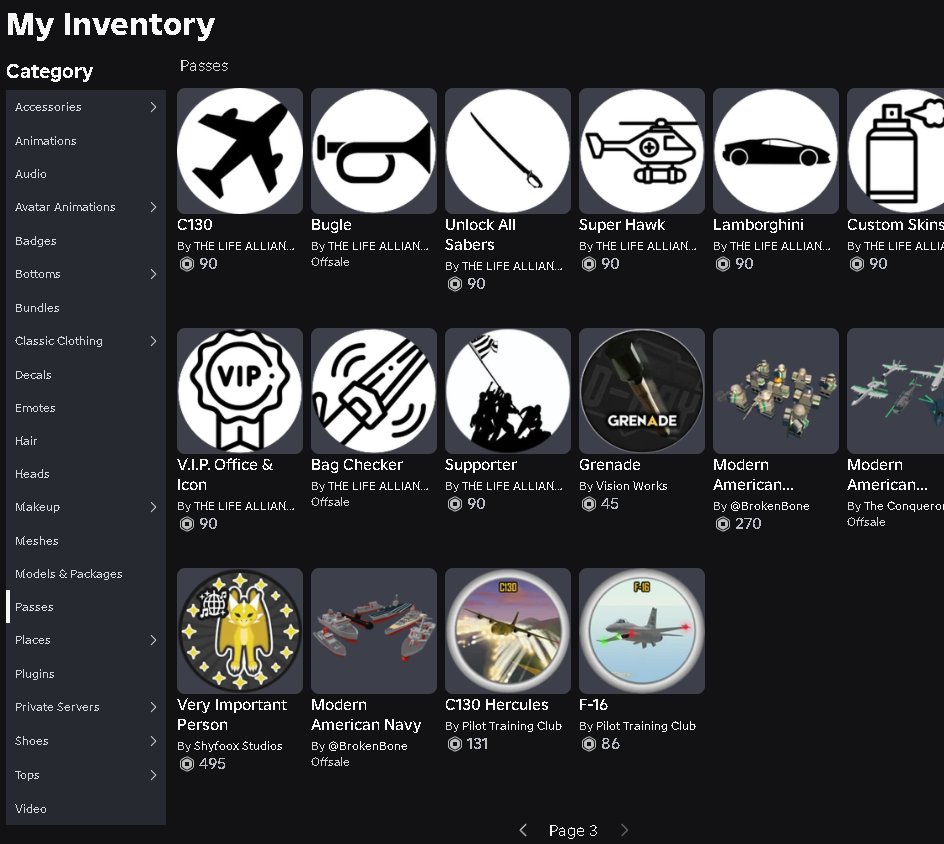944x844 pixels.
Task: Open the V.I.P. Office & Icon badge image
Action: click(240, 391)
